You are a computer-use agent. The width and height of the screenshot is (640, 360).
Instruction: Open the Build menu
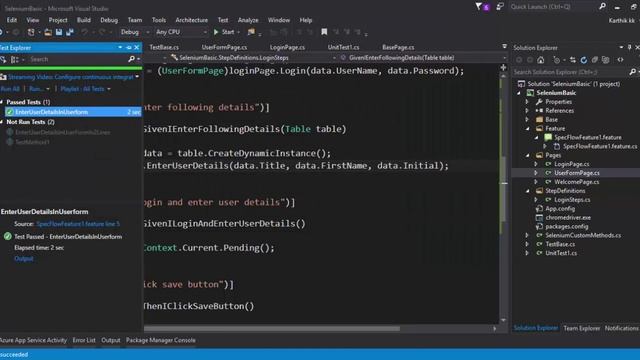click(x=84, y=20)
